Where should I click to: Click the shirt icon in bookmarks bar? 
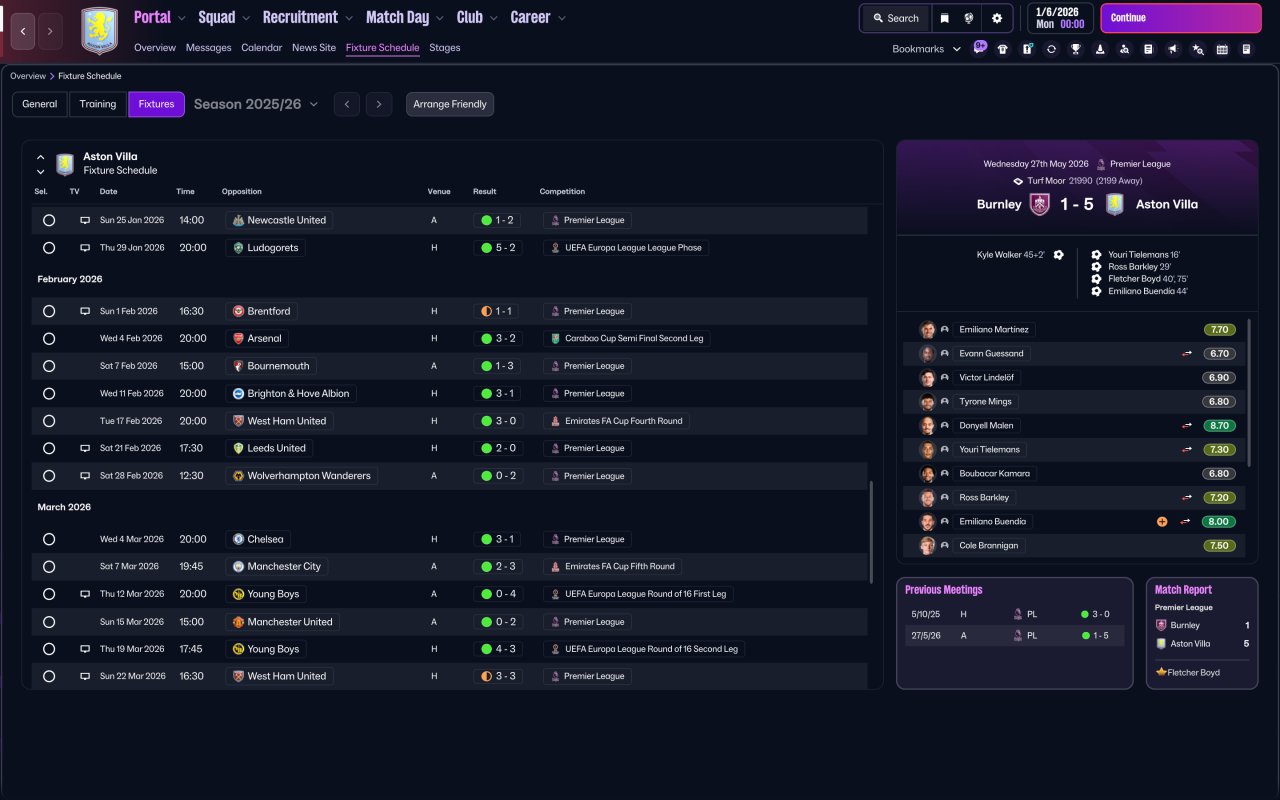tap(1003, 49)
